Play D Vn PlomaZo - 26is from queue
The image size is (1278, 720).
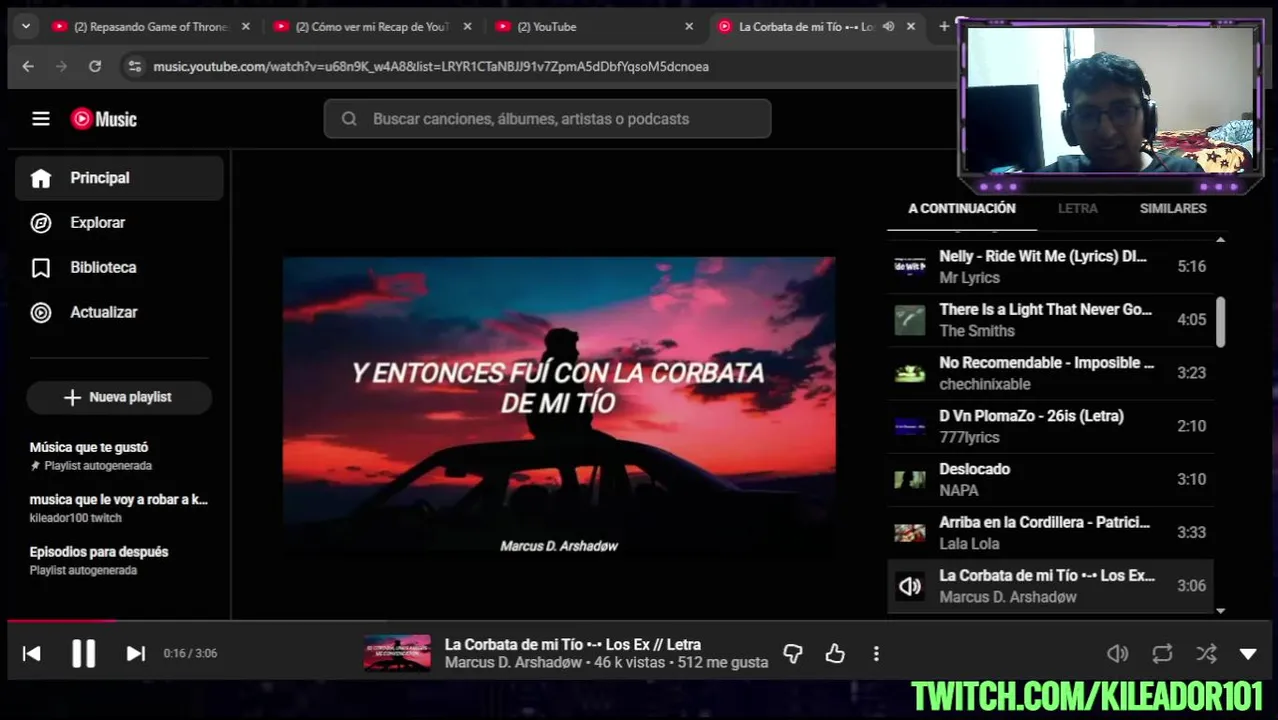point(1050,426)
